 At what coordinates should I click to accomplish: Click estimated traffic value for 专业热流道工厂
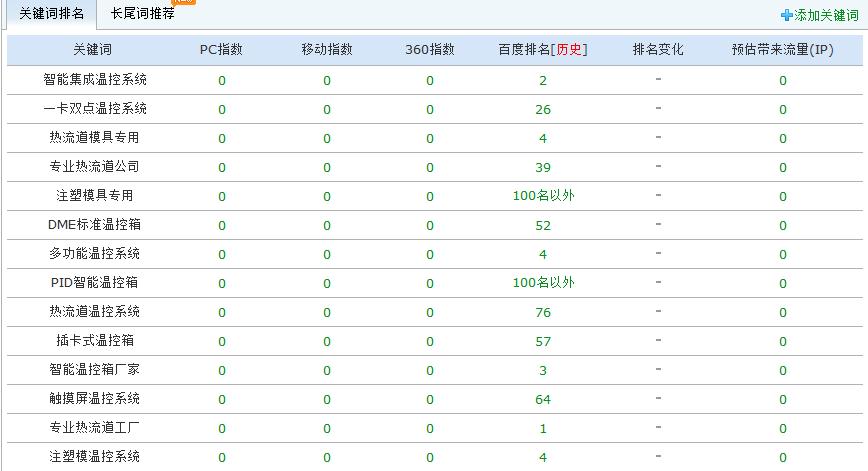tap(783, 429)
